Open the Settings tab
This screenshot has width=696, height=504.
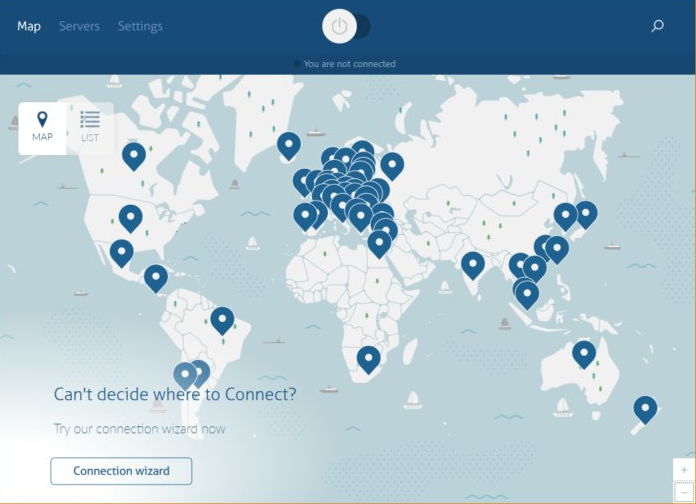point(140,26)
